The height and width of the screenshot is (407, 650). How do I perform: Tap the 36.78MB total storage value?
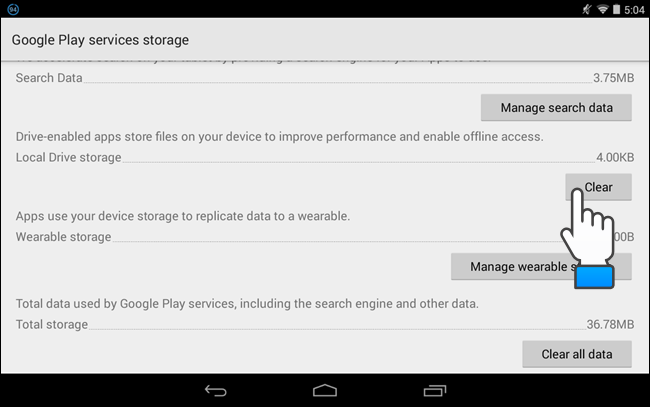tap(610, 324)
